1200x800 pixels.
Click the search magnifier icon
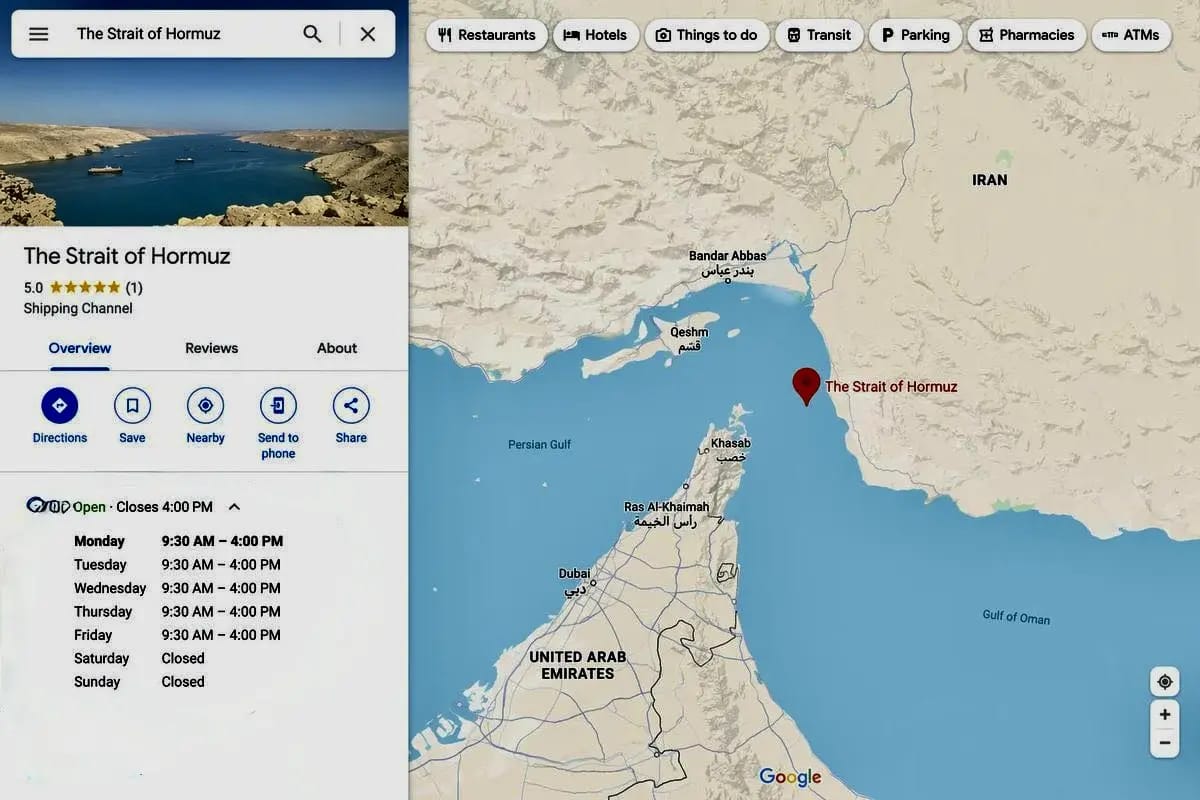313,34
